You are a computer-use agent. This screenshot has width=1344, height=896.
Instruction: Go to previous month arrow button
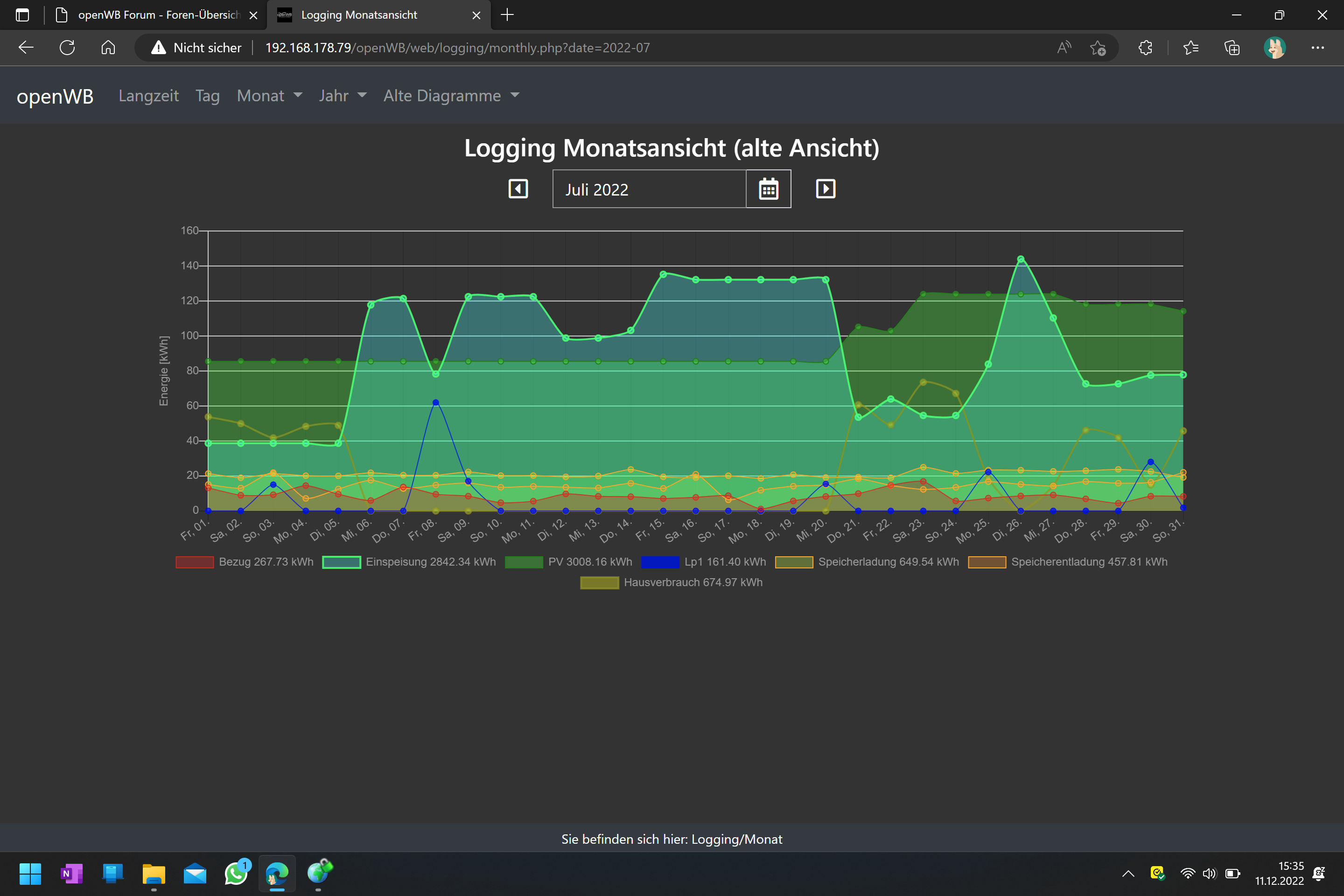(518, 189)
